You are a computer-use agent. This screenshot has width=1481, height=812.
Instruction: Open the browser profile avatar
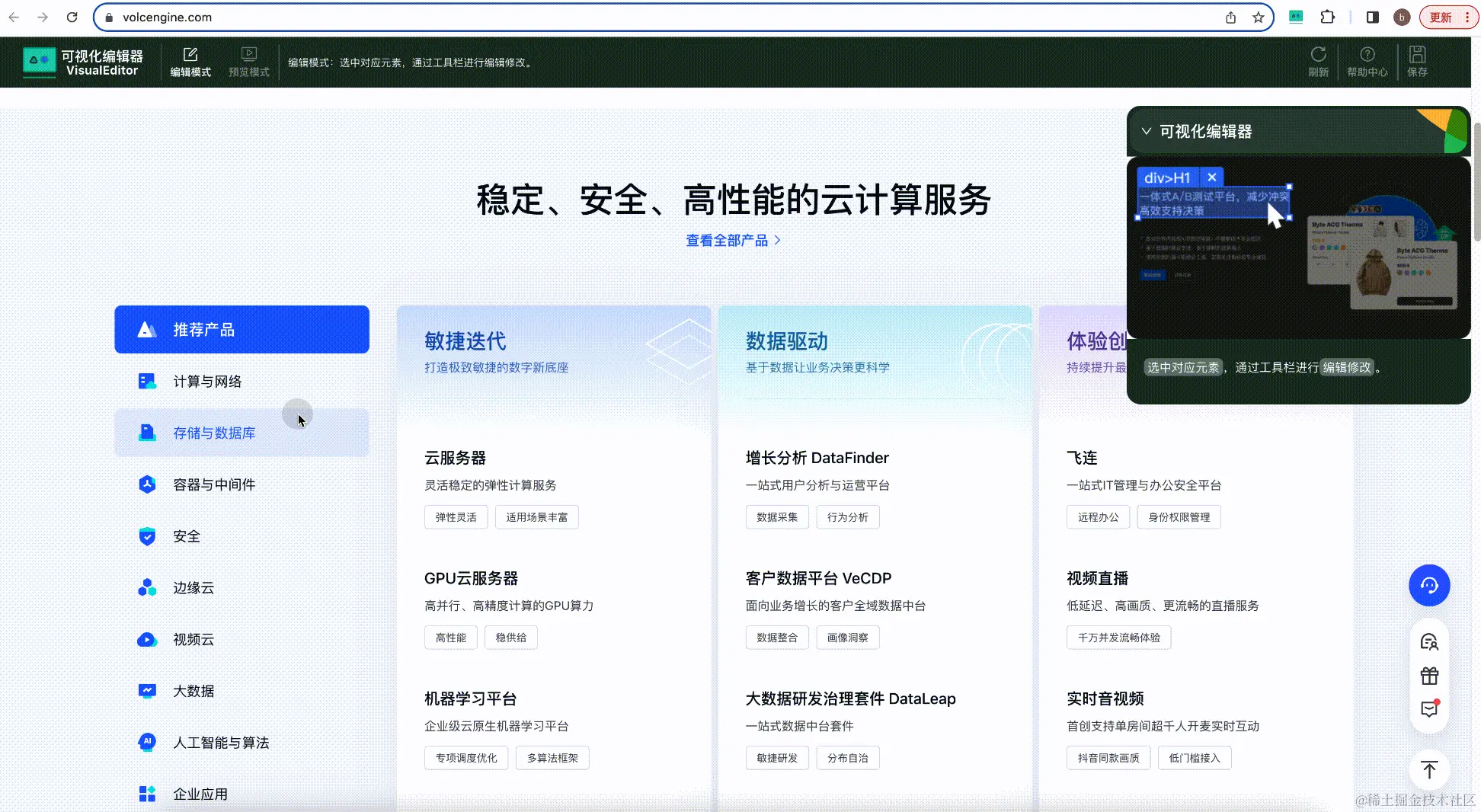click(1401, 17)
